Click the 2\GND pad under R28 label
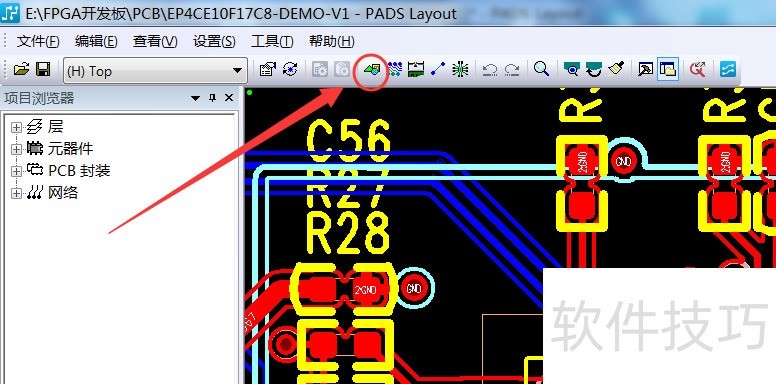The height and width of the screenshot is (384, 776). [367, 290]
